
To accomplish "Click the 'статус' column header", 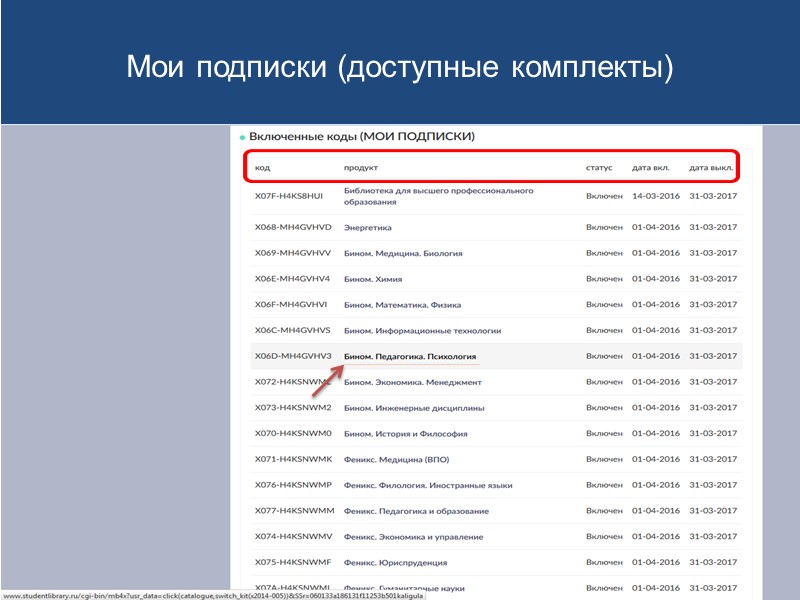I will click(x=599, y=168).
